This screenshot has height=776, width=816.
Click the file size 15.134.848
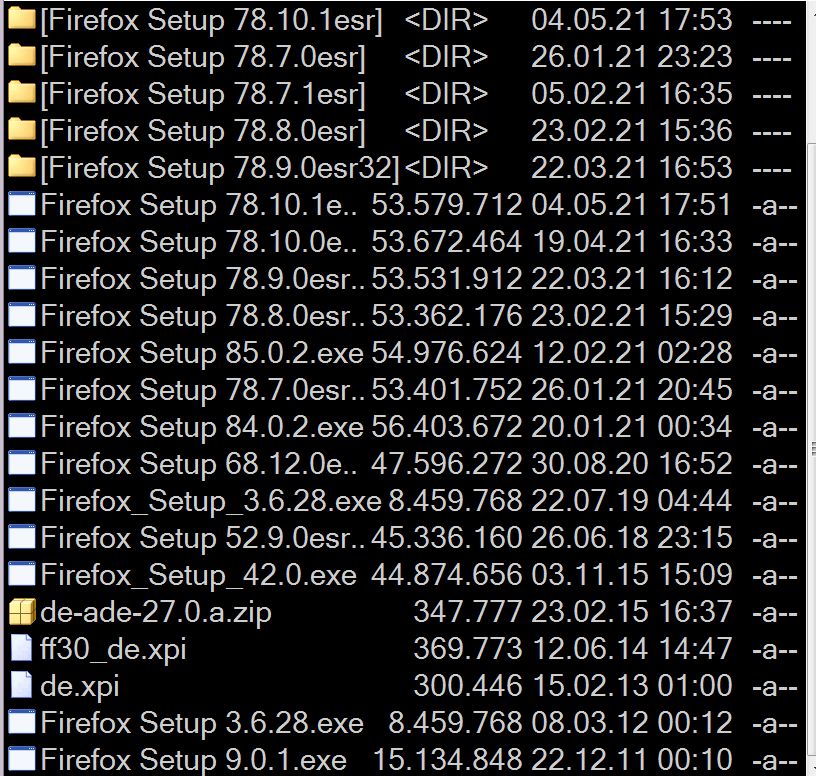click(448, 759)
